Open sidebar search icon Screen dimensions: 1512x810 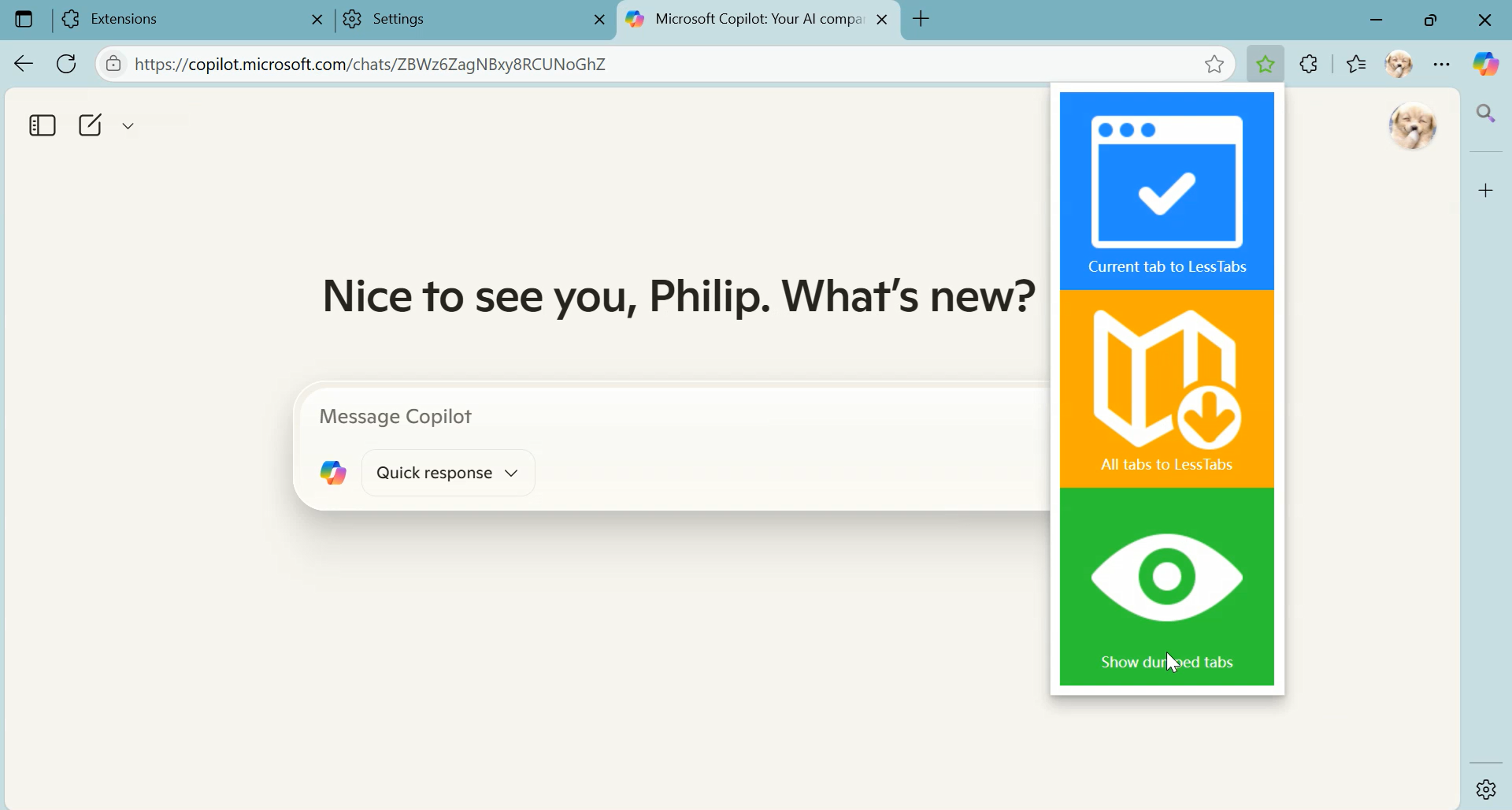[x=1488, y=115]
